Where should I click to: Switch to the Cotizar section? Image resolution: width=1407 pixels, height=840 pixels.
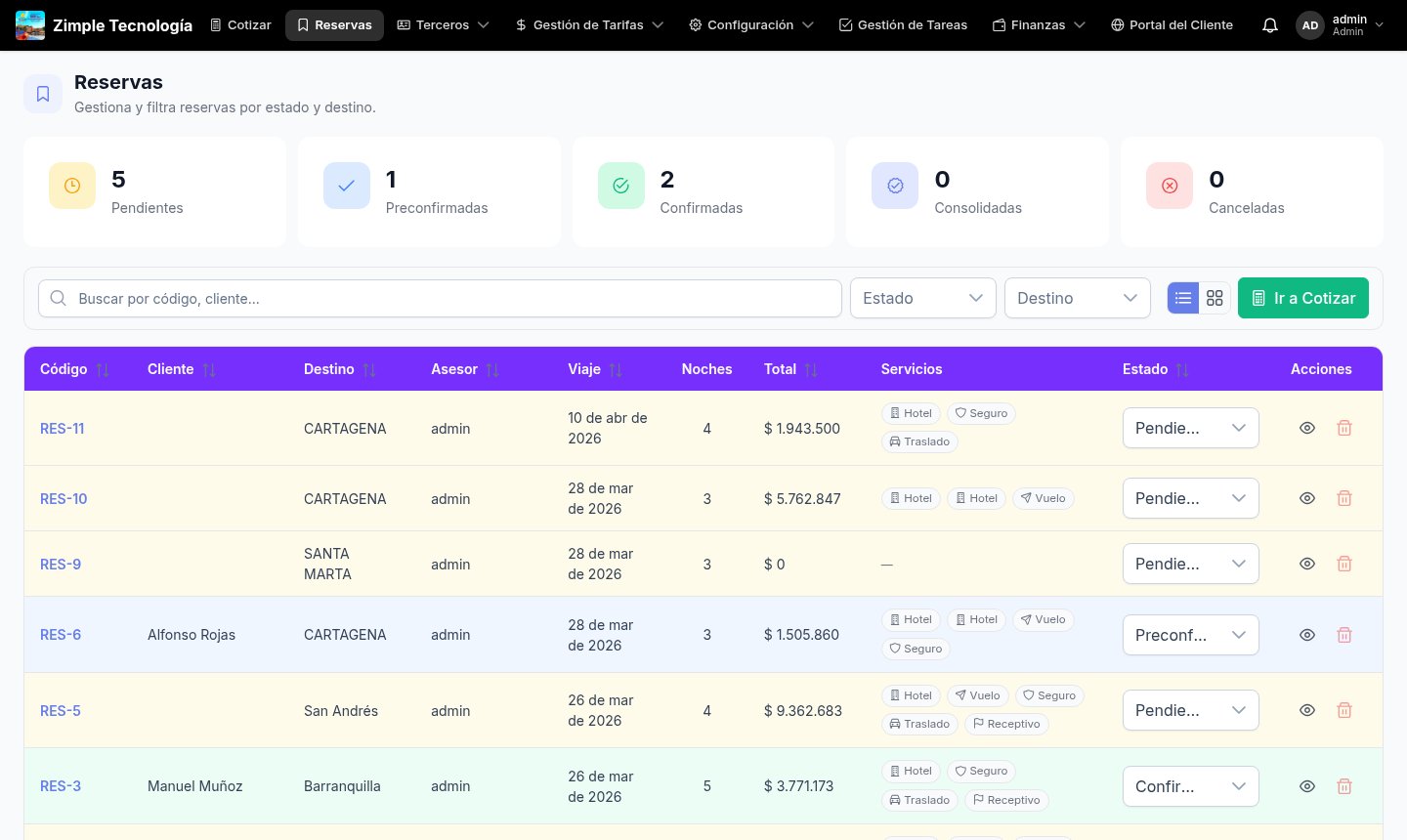click(240, 24)
